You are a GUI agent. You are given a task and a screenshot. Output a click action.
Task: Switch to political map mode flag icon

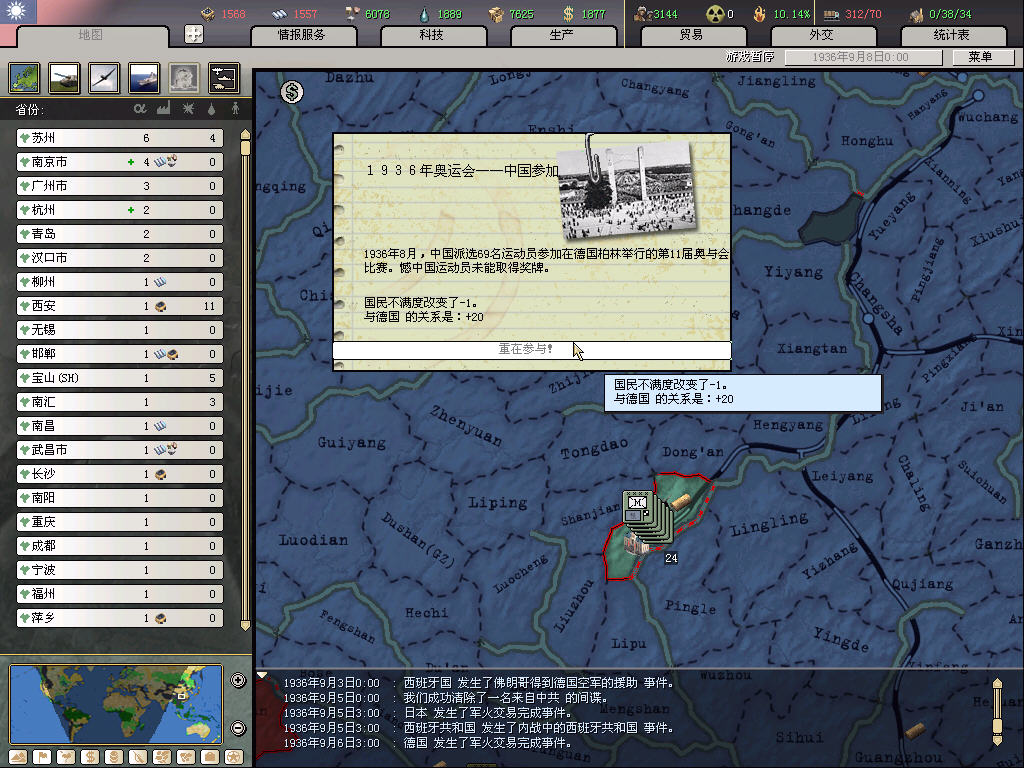pos(42,757)
